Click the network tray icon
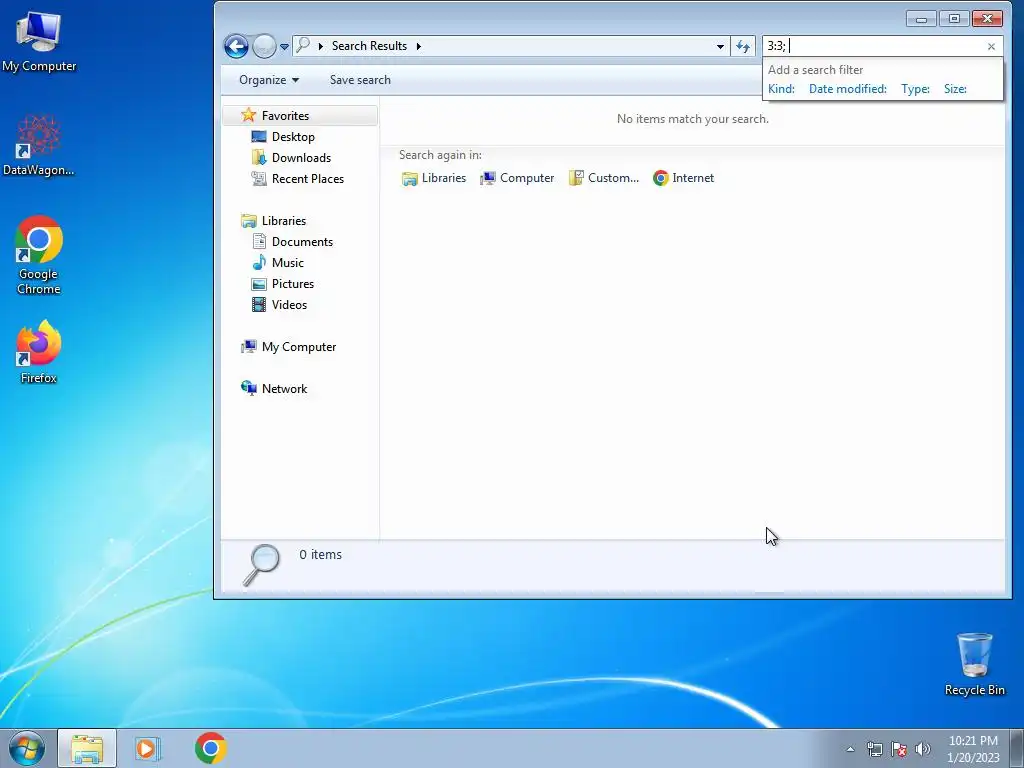This screenshot has height=768, width=1024. click(x=874, y=749)
